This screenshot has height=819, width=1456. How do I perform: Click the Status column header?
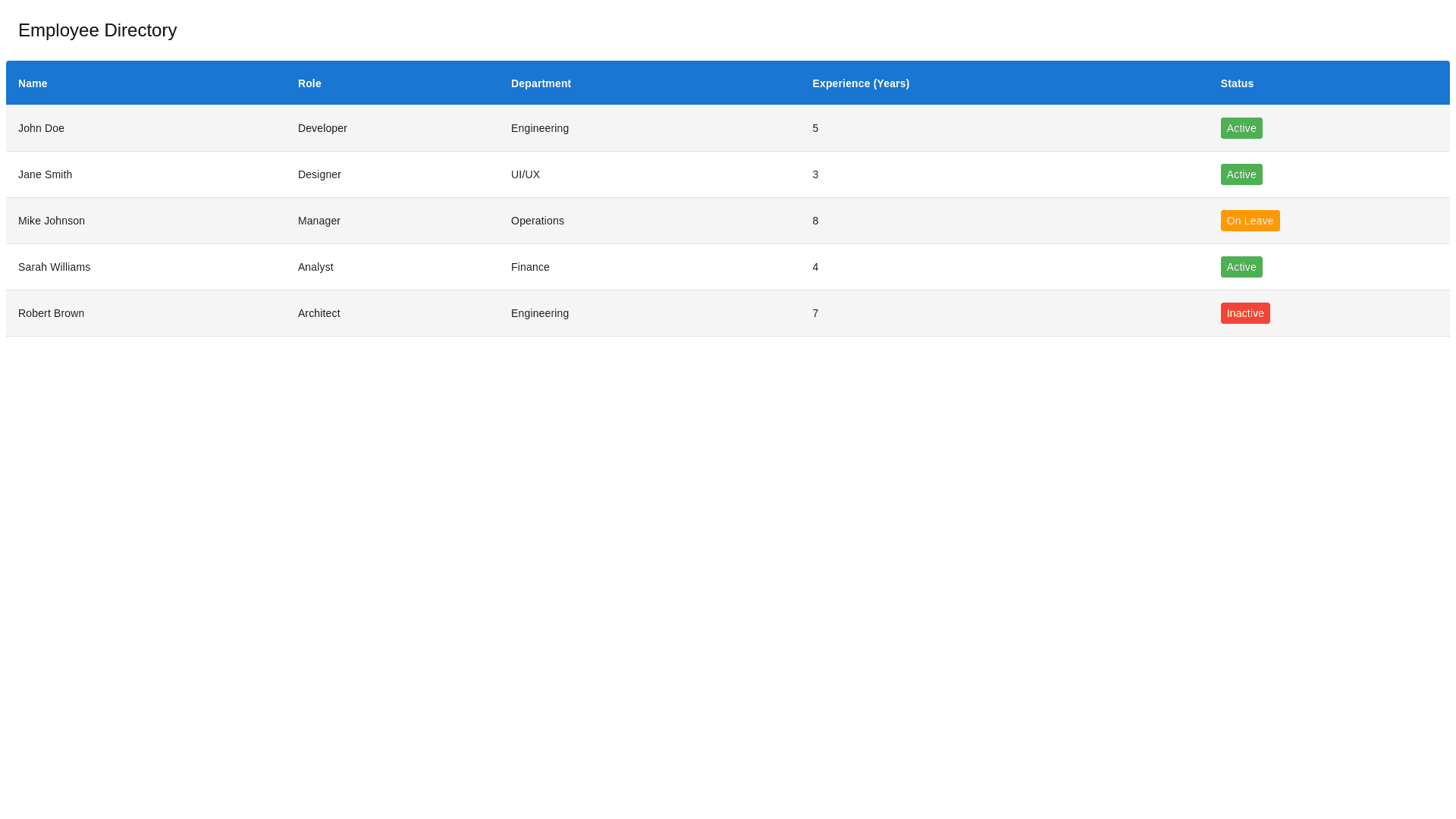1237,83
